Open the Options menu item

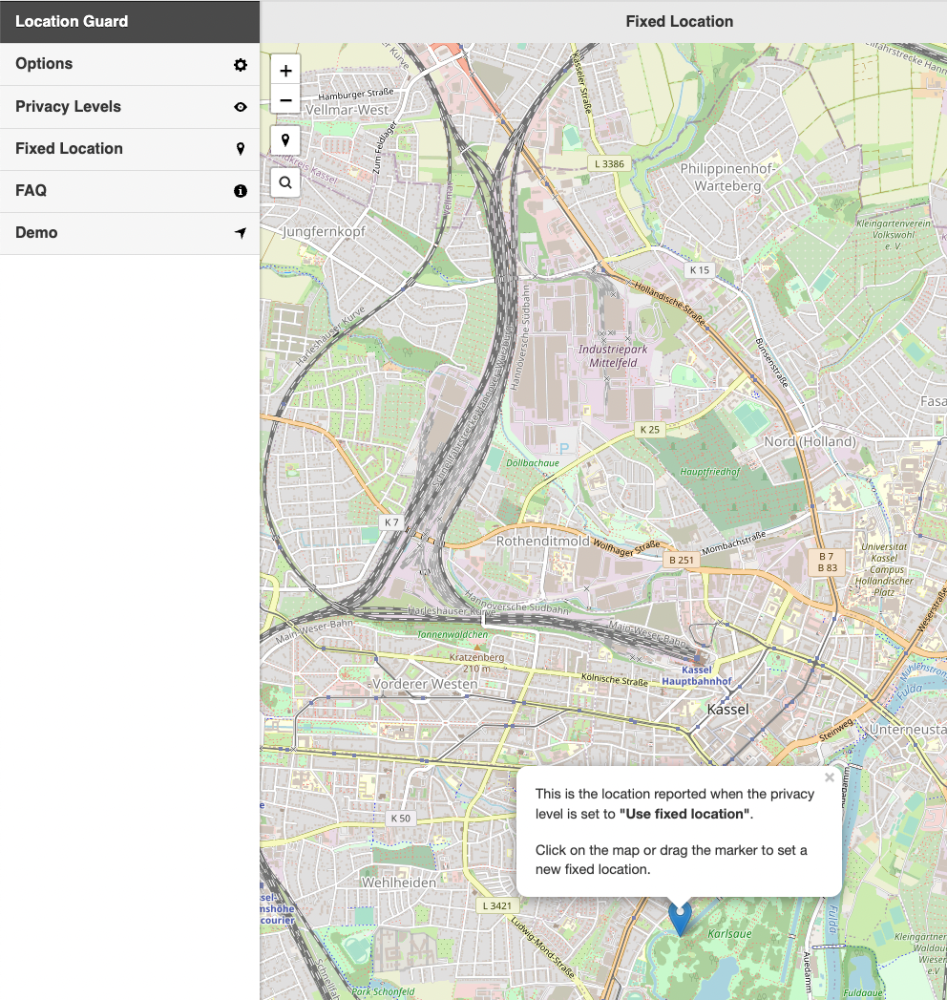(129, 64)
